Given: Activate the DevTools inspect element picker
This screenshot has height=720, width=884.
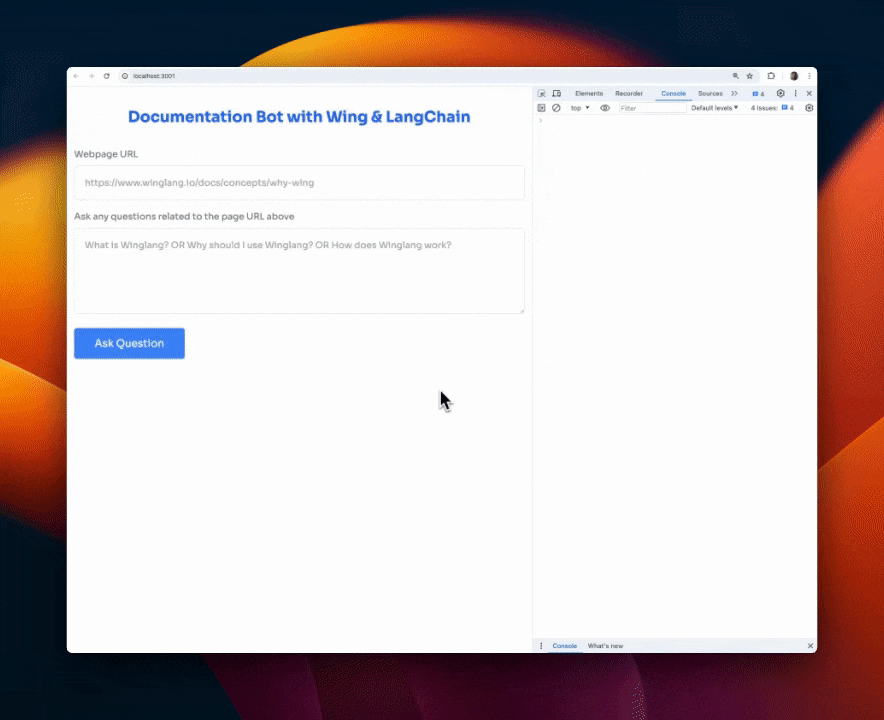Looking at the screenshot, I should click(x=541, y=94).
